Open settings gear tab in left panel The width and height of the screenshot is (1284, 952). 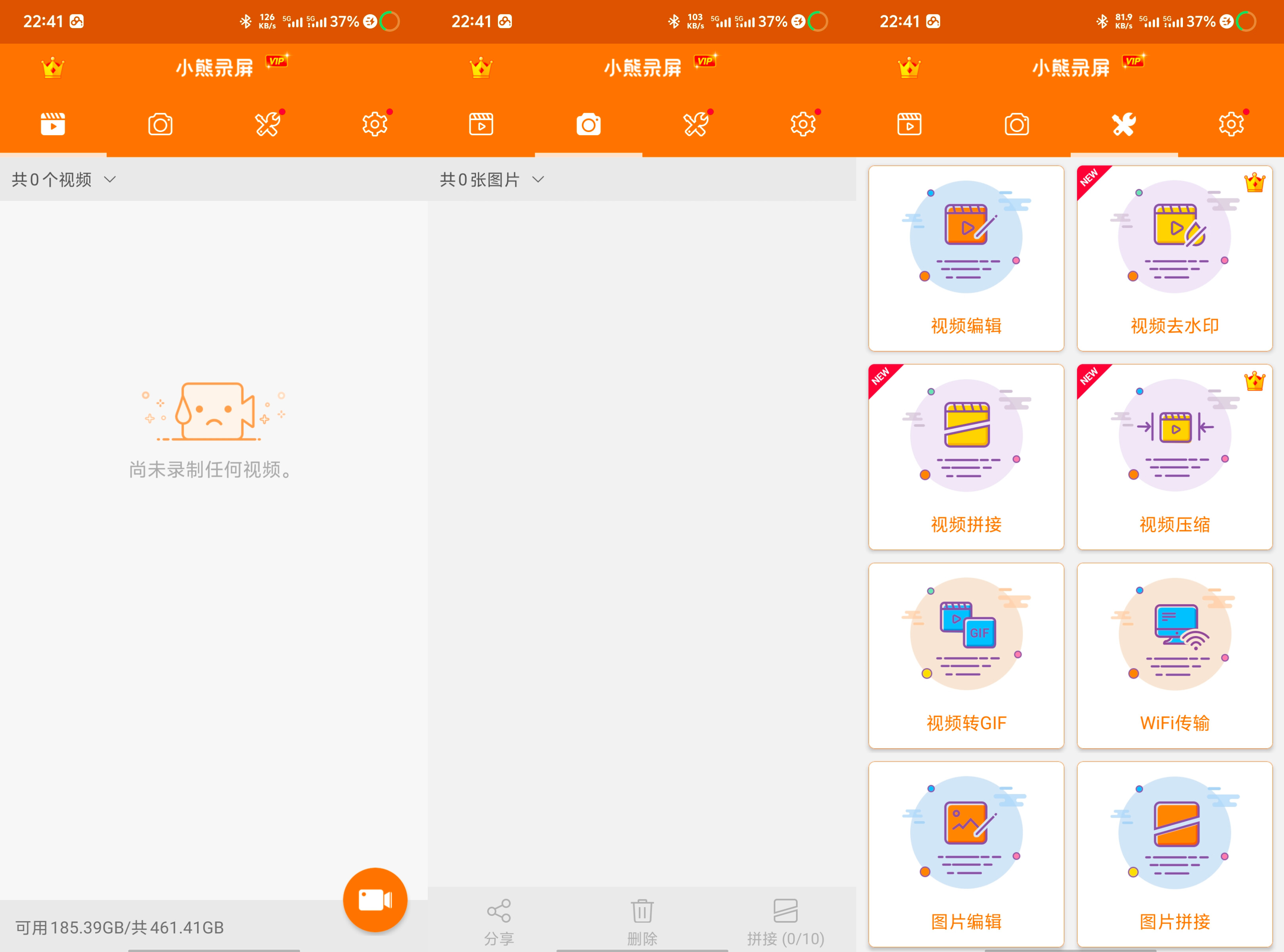(x=375, y=125)
